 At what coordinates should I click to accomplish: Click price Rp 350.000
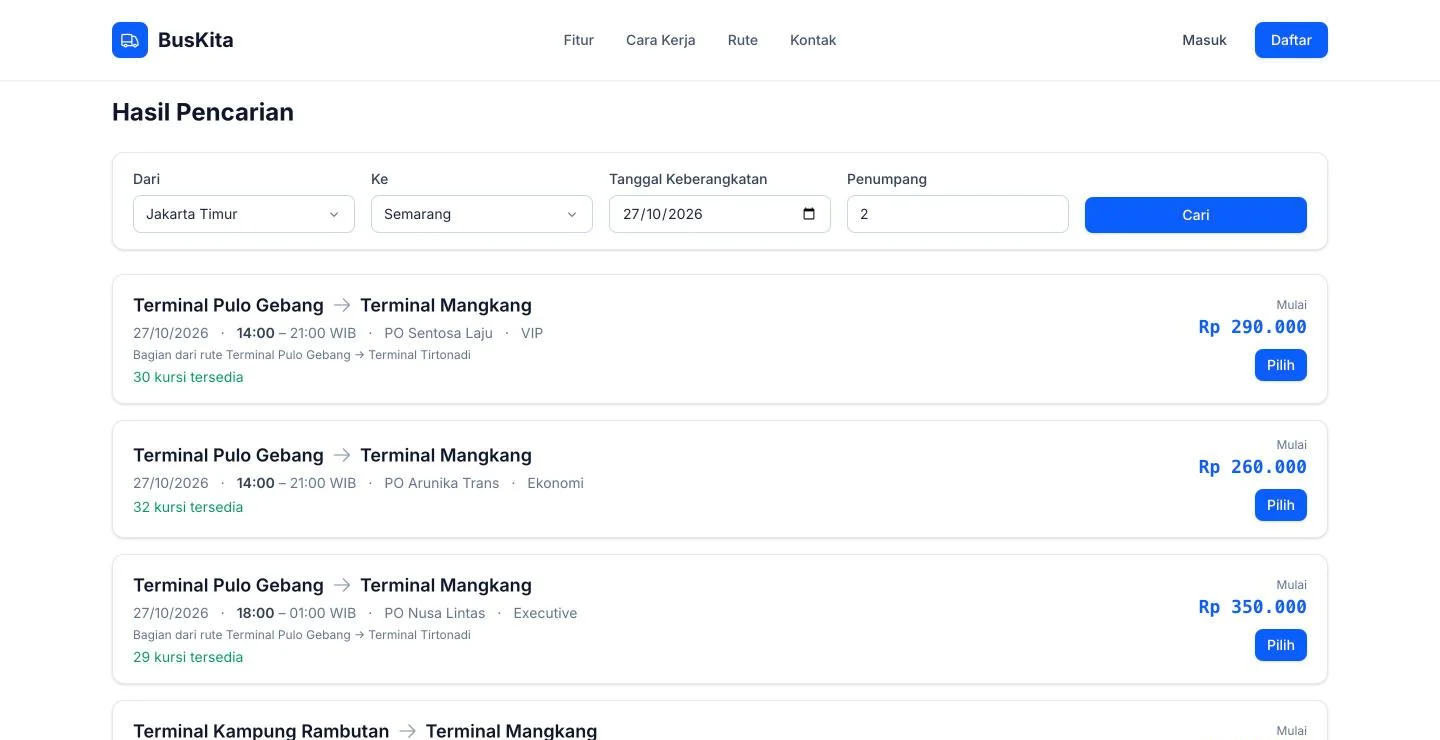pyautogui.click(x=1253, y=607)
